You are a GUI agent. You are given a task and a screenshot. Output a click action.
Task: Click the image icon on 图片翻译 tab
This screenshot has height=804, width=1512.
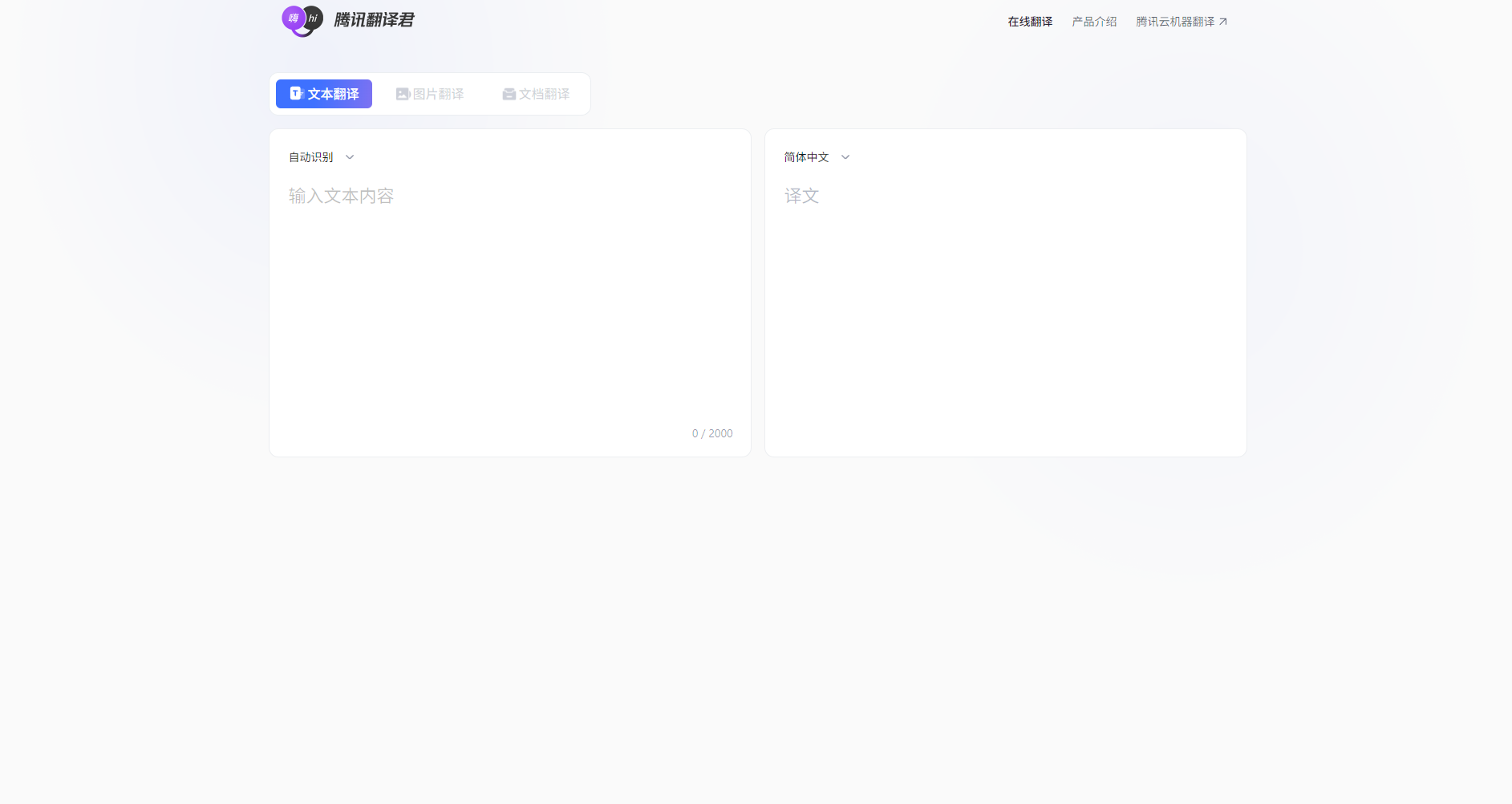[x=403, y=93]
